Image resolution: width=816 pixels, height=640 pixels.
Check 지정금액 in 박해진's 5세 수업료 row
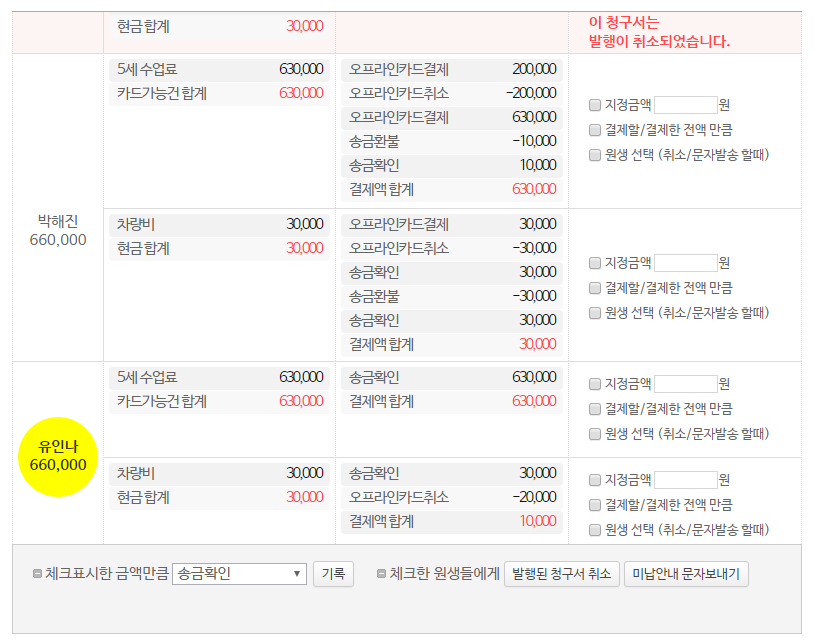(595, 105)
